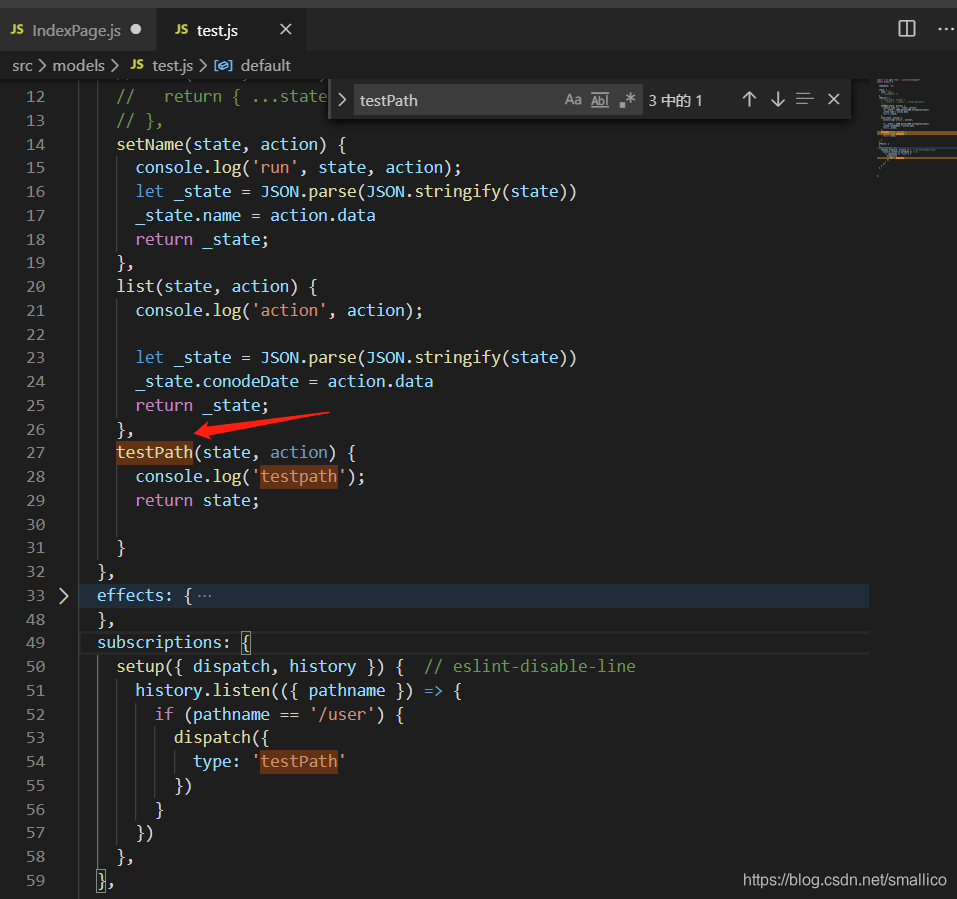Viewport: 957px width, 899px height.
Task: Toggle Use Regular Expression option
Action: tap(627, 99)
